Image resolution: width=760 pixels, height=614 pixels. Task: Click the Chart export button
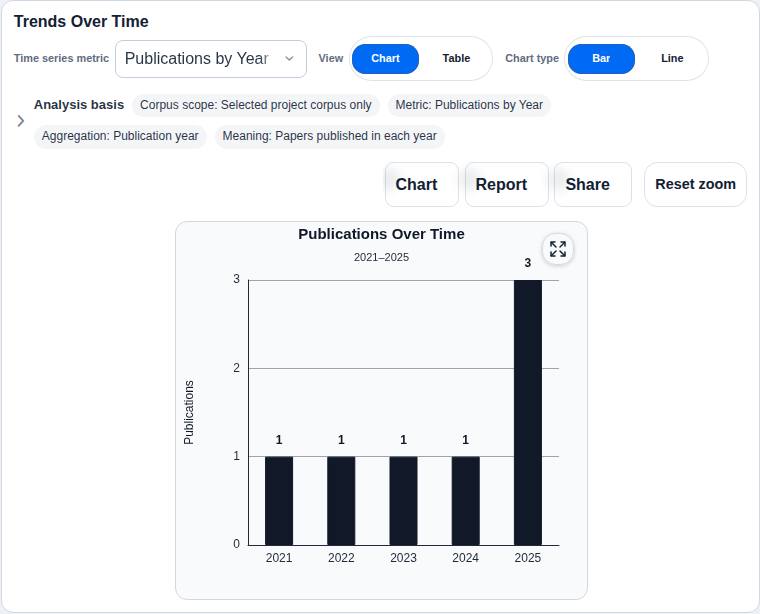click(422, 185)
